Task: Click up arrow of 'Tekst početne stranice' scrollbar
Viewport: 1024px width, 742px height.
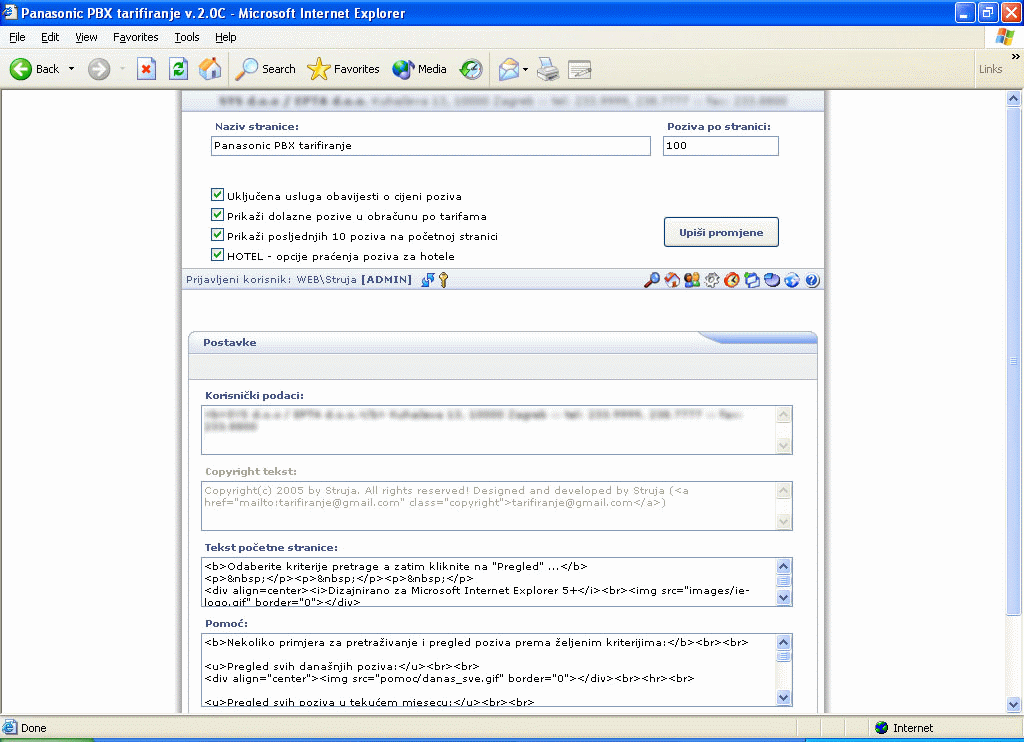Action: pos(784,566)
